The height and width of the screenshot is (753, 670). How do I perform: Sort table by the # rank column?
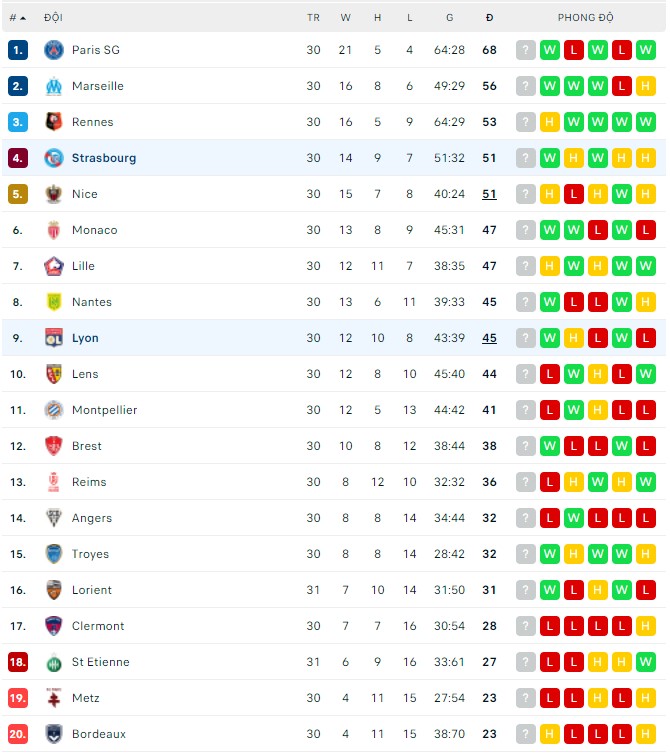(x=17, y=18)
